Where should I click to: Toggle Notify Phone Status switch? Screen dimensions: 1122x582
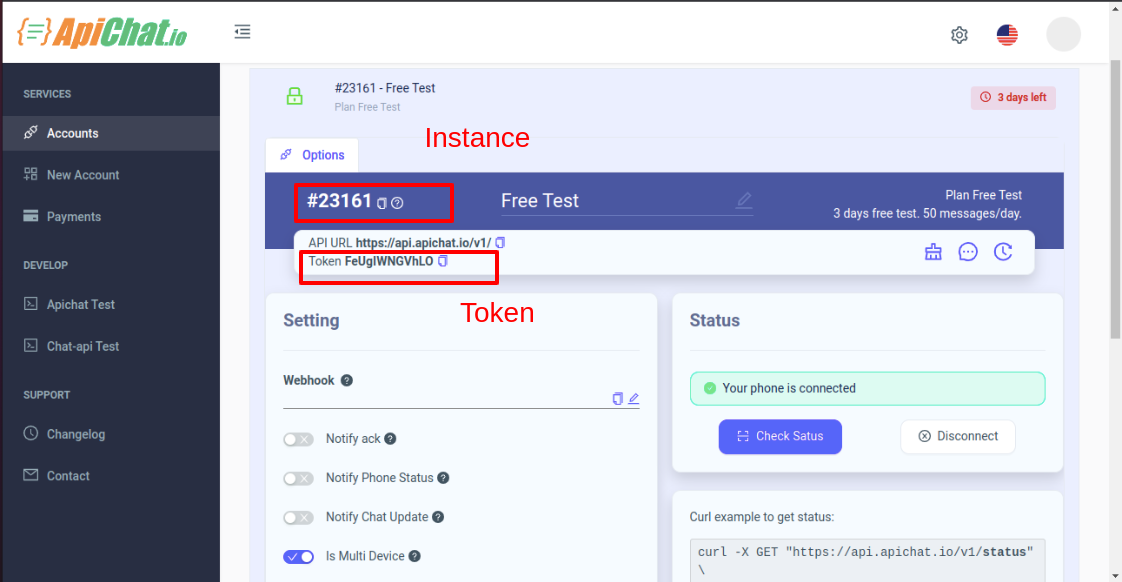tap(298, 478)
